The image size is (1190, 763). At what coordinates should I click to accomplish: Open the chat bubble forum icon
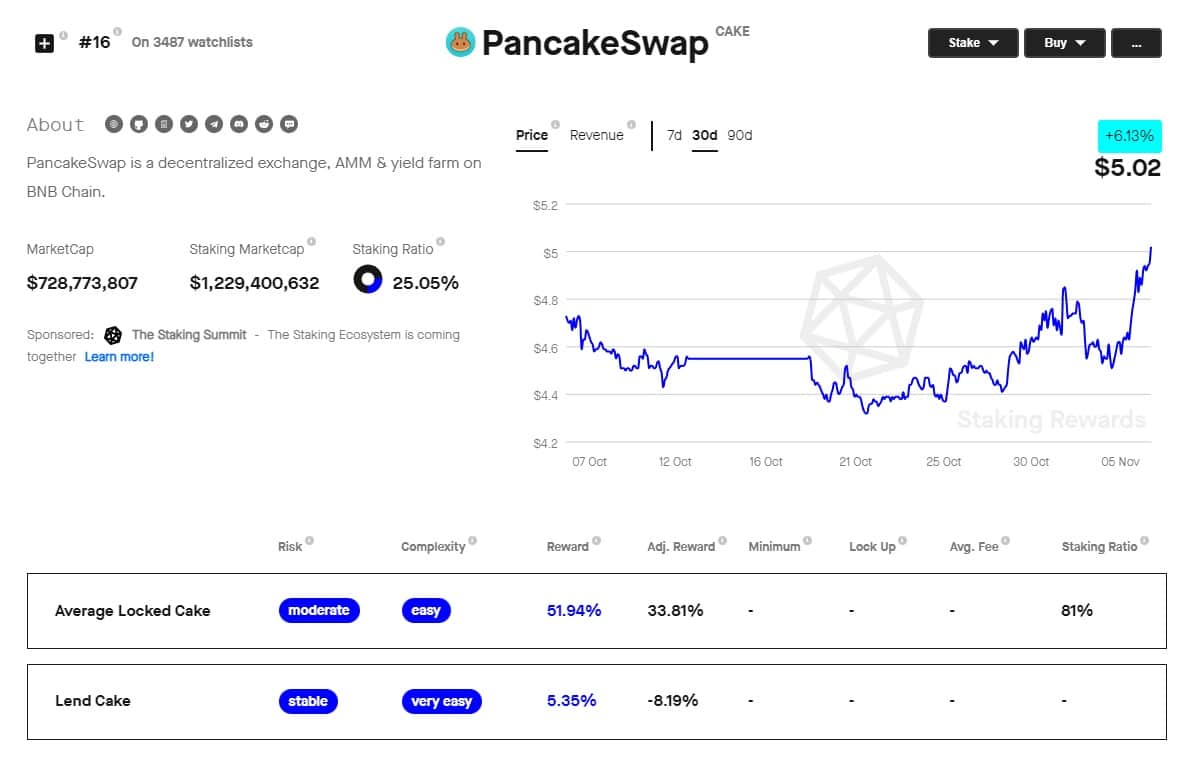point(289,124)
